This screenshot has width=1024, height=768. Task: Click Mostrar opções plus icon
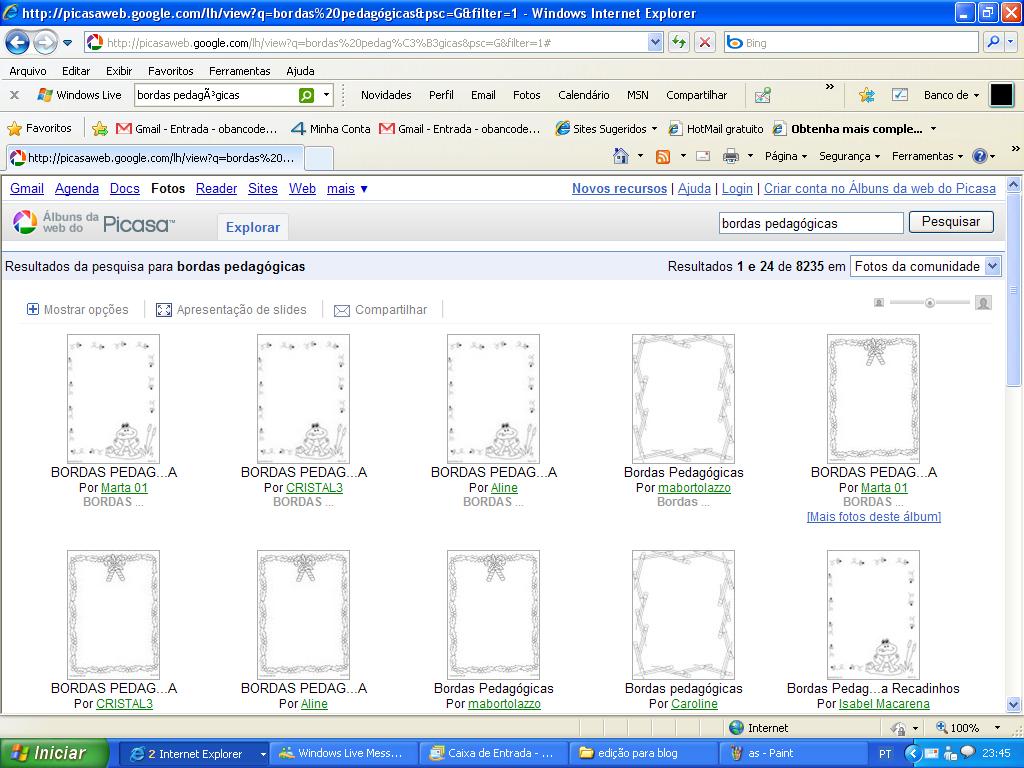point(33,310)
